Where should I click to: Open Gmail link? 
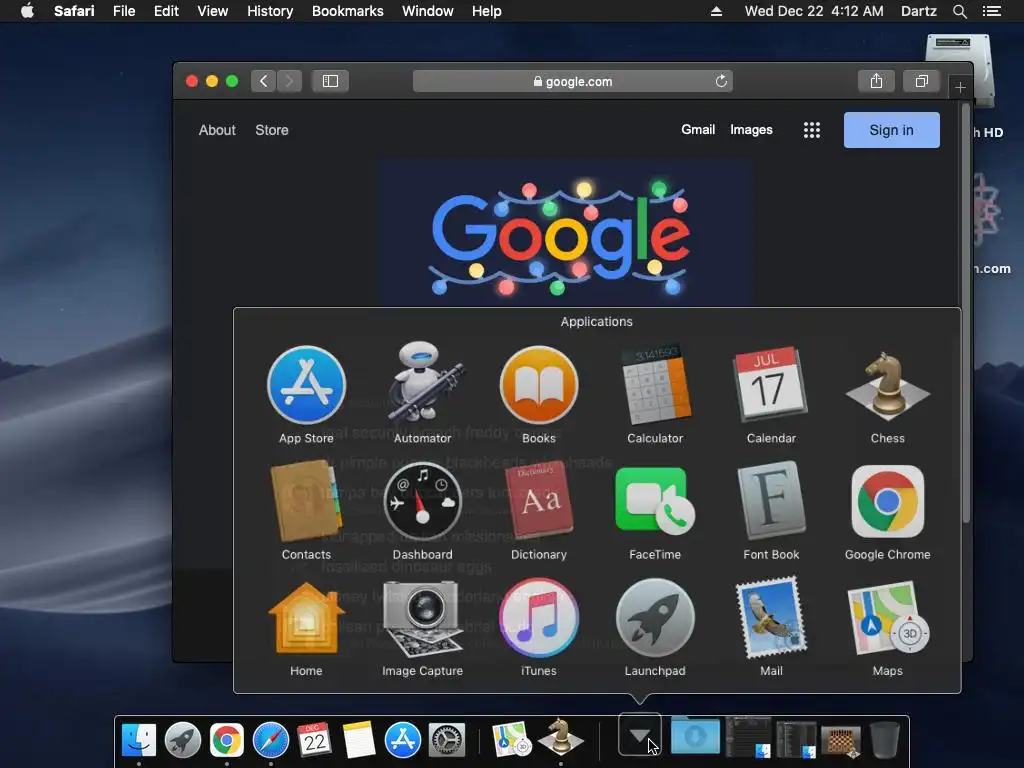point(698,129)
